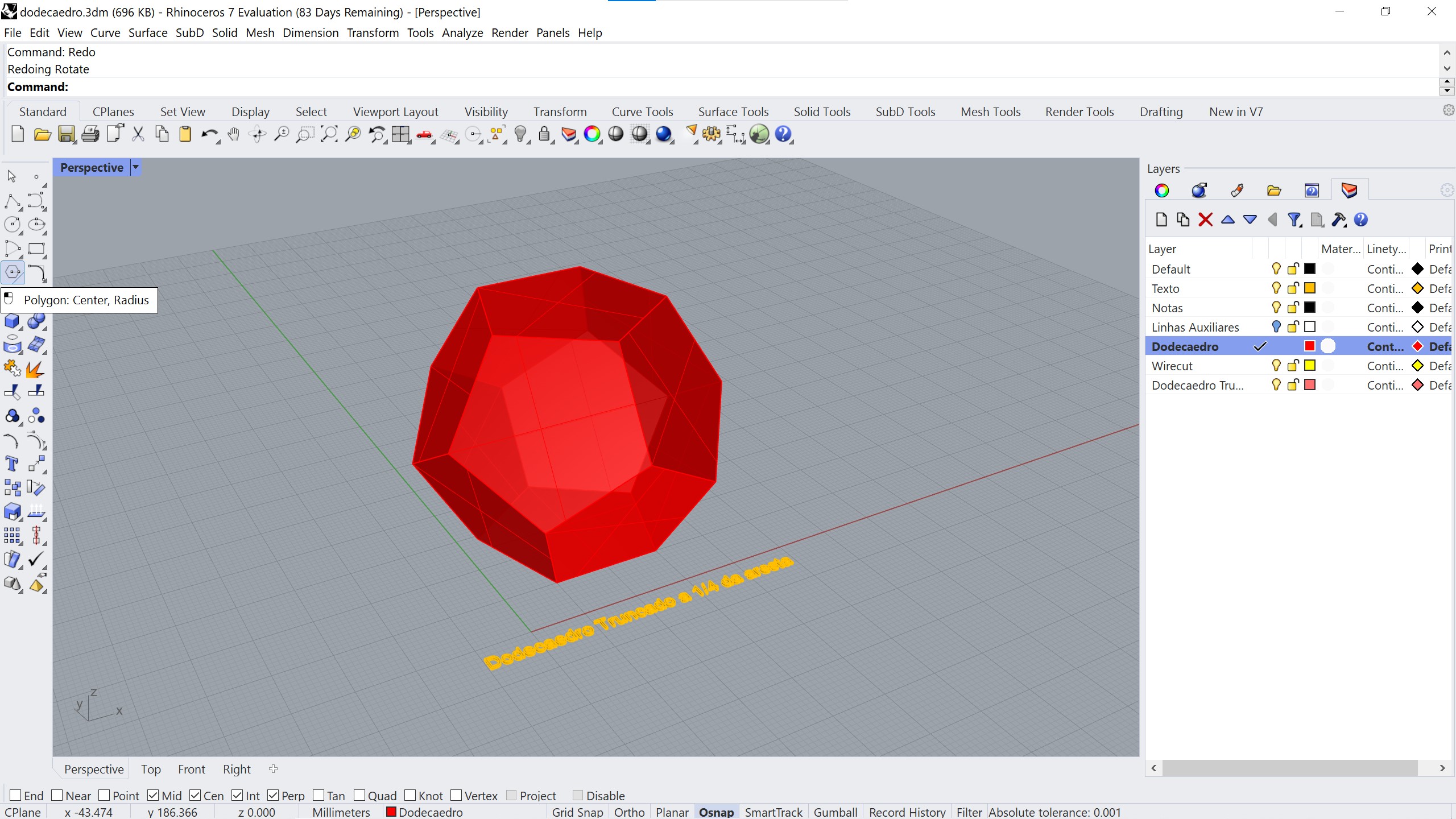Image resolution: width=1456 pixels, height=819 pixels.
Task: Open the Millimeters units pane
Action: [x=341, y=812]
